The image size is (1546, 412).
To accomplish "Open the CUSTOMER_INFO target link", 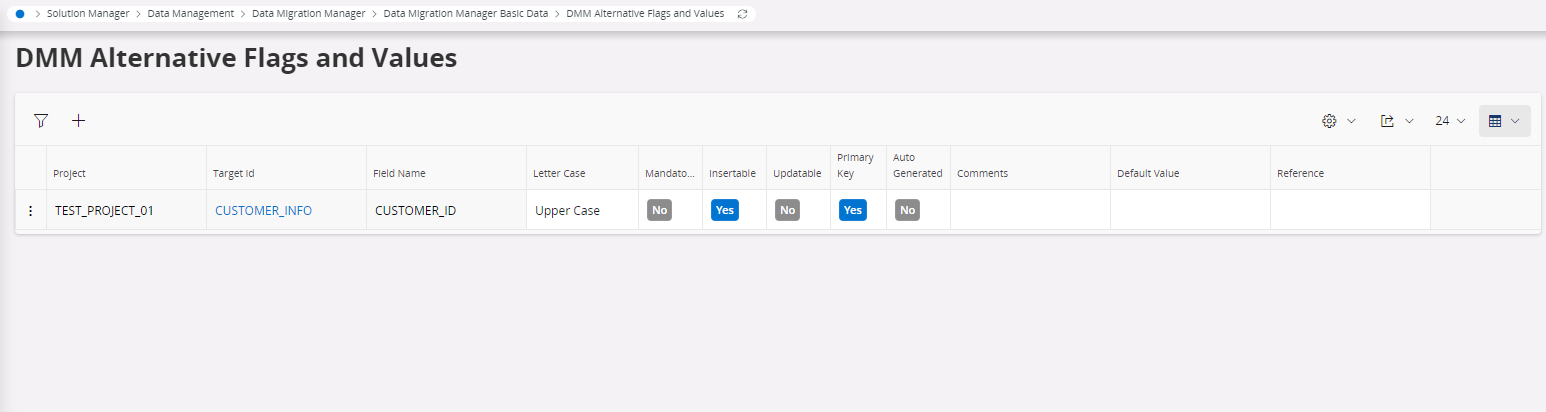I will pyautogui.click(x=263, y=211).
